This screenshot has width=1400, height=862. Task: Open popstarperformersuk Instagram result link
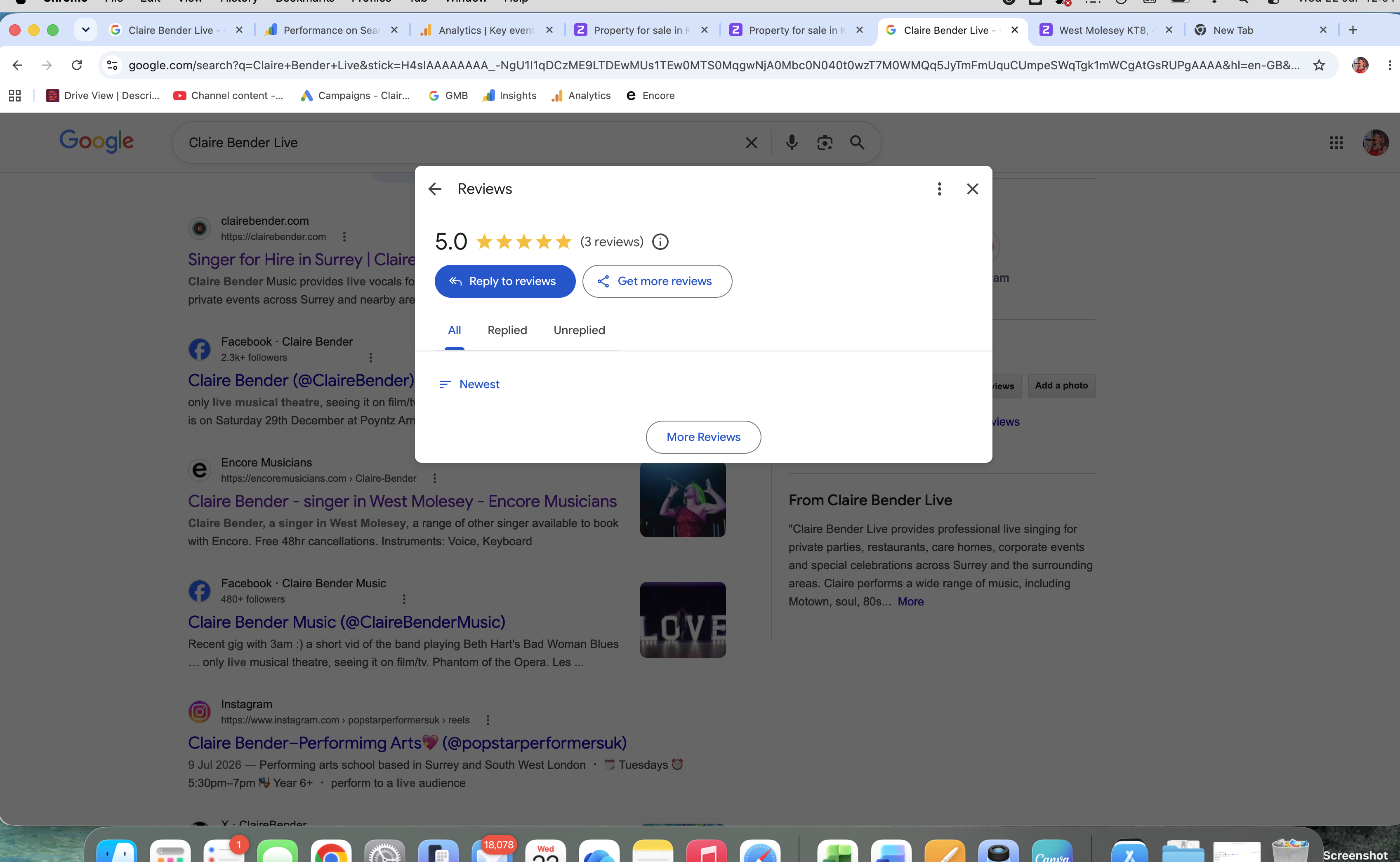click(408, 743)
